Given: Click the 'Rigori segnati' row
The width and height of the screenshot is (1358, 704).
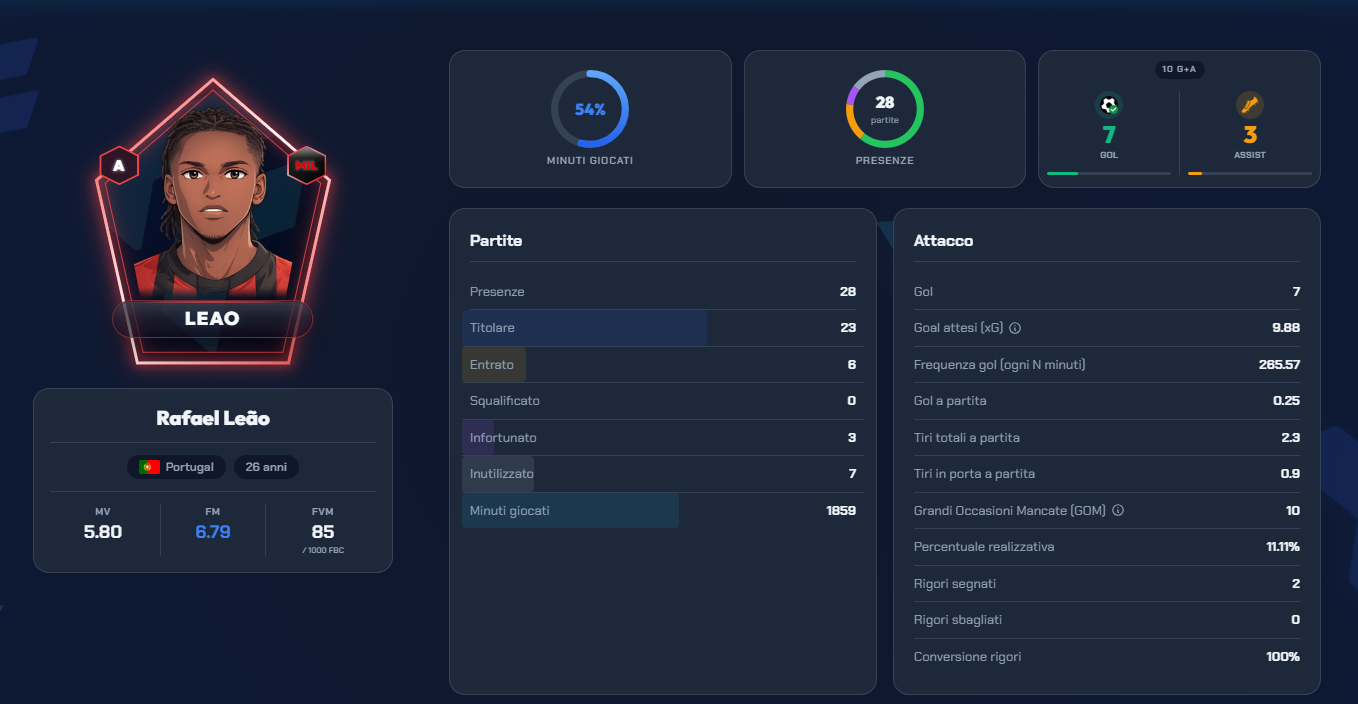Looking at the screenshot, I should pyautogui.click(x=1107, y=583).
